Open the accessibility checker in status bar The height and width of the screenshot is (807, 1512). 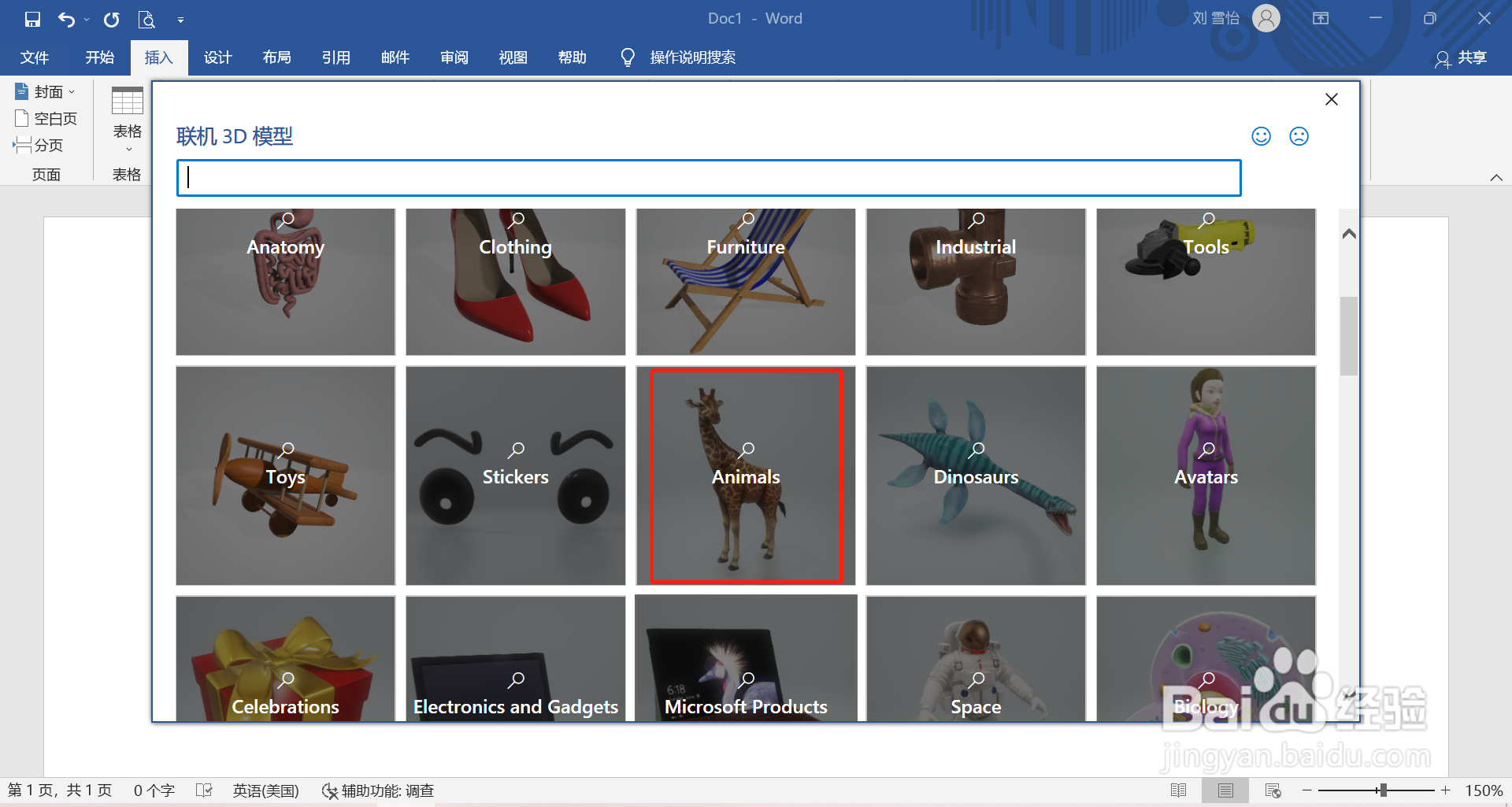pyautogui.click(x=378, y=790)
